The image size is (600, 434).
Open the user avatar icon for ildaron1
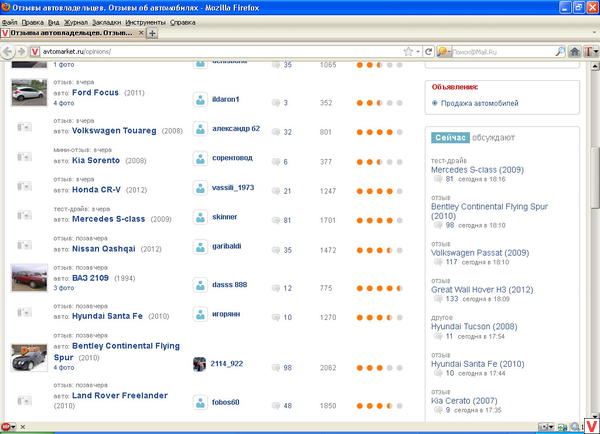pyautogui.click(x=200, y=100)
